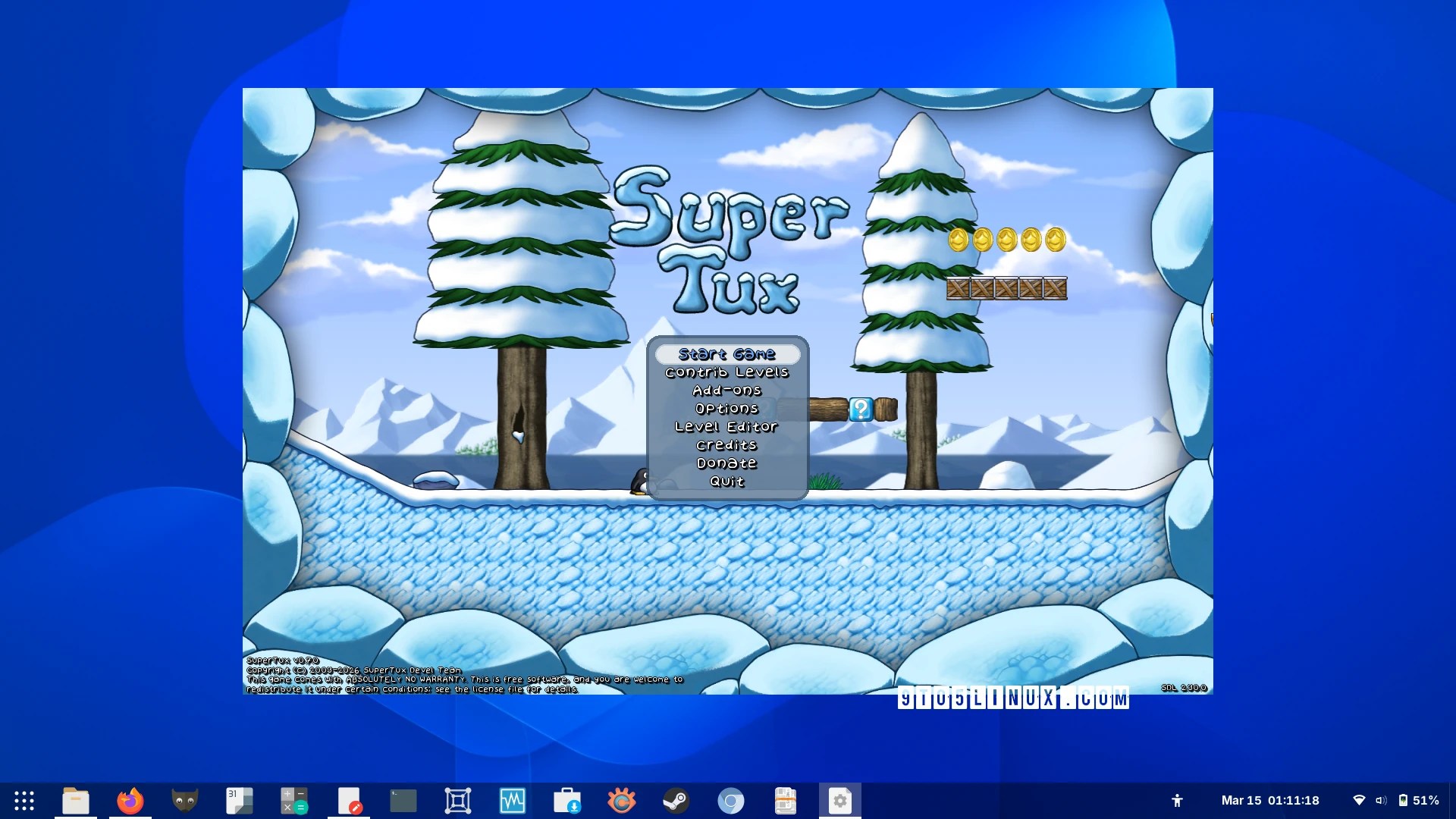Open "Level Editor" from the menu

pyautogui.click(x=727, y=426)
